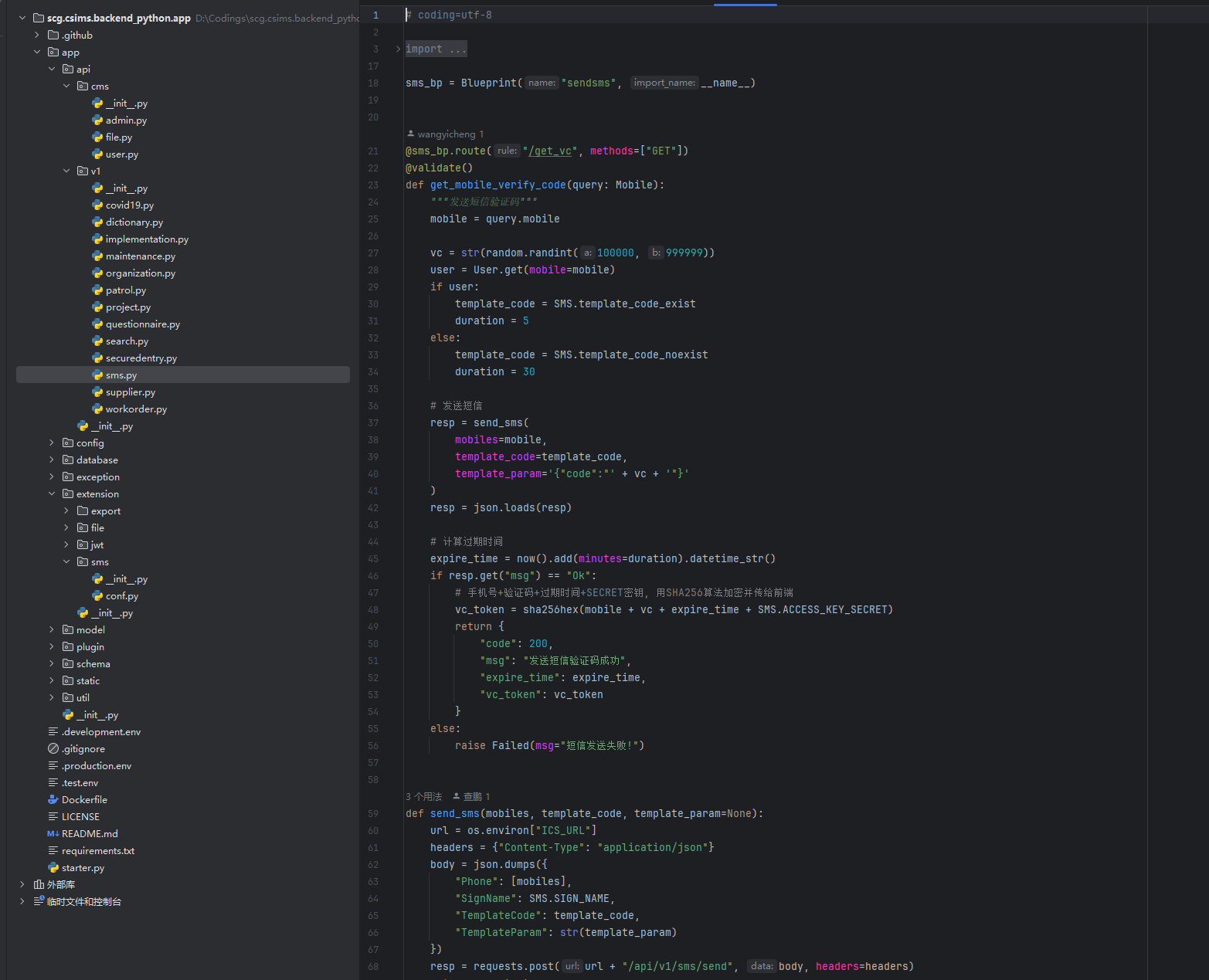Screen dimensions: 1209x980
Task: Select the exception folder in tree
Action: pos(98,476)
